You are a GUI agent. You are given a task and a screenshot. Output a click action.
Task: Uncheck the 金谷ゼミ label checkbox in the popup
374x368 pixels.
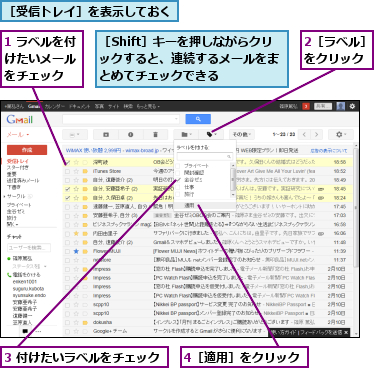(178, 180)
